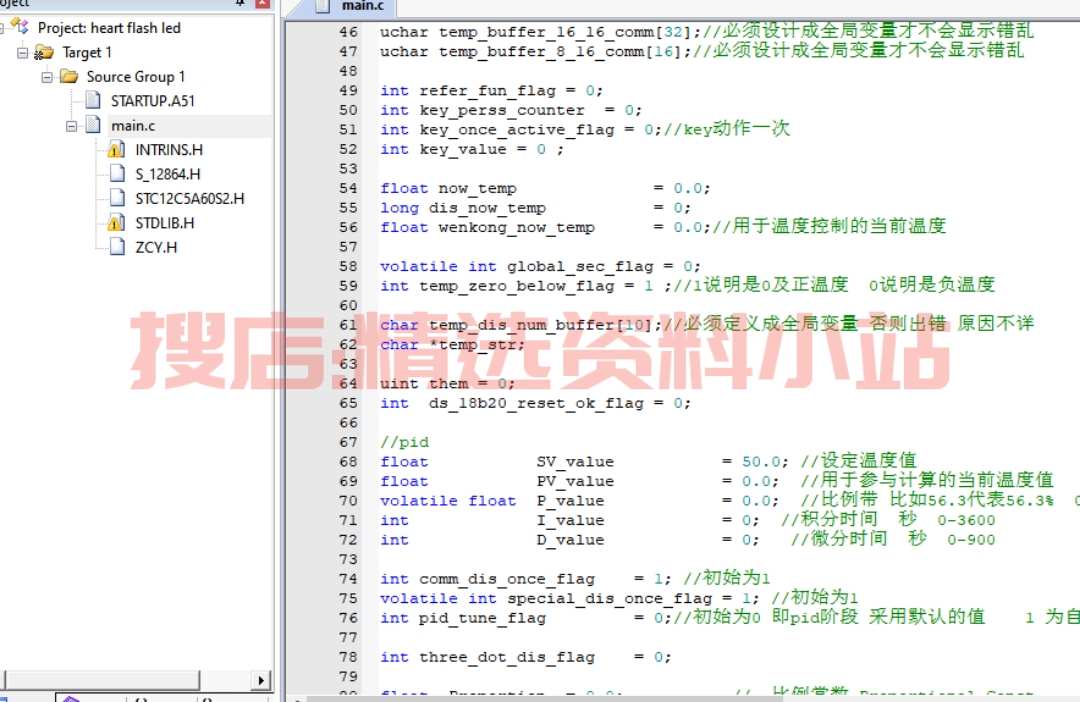Click three_dot_dis_flag on line 78
Screen dimensions: 1080x702
pos(506,657)
